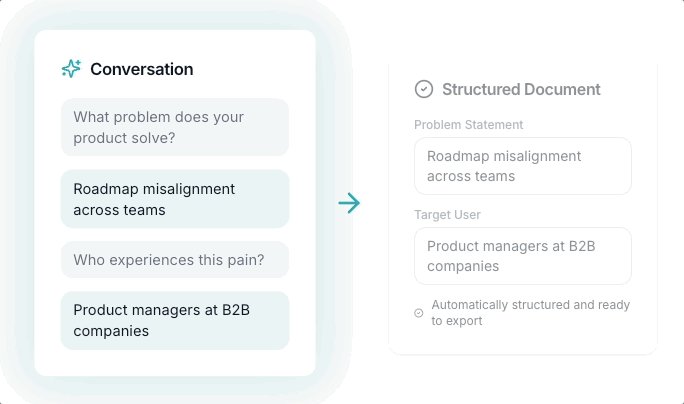Select the Structured Document heading

[521, 89]
